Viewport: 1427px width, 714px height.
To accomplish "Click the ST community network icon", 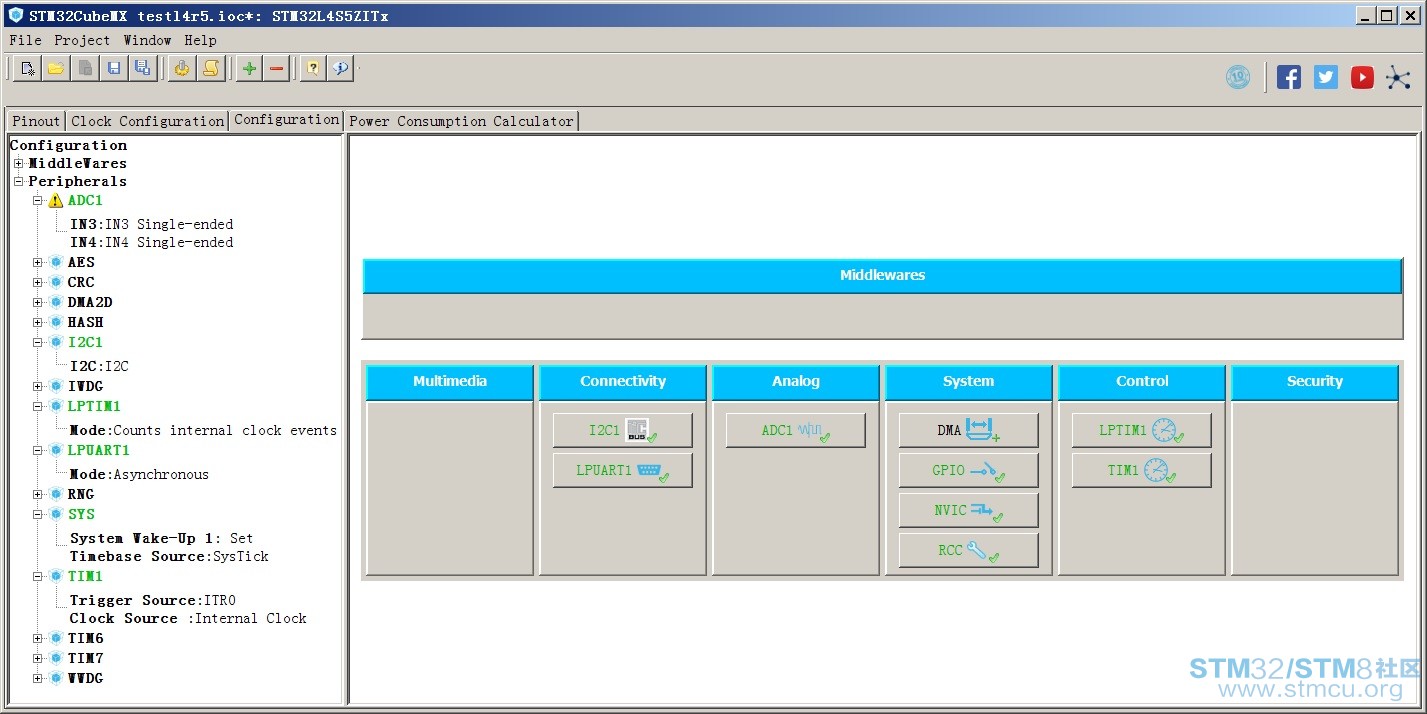I will click(x=1399, y=77).
